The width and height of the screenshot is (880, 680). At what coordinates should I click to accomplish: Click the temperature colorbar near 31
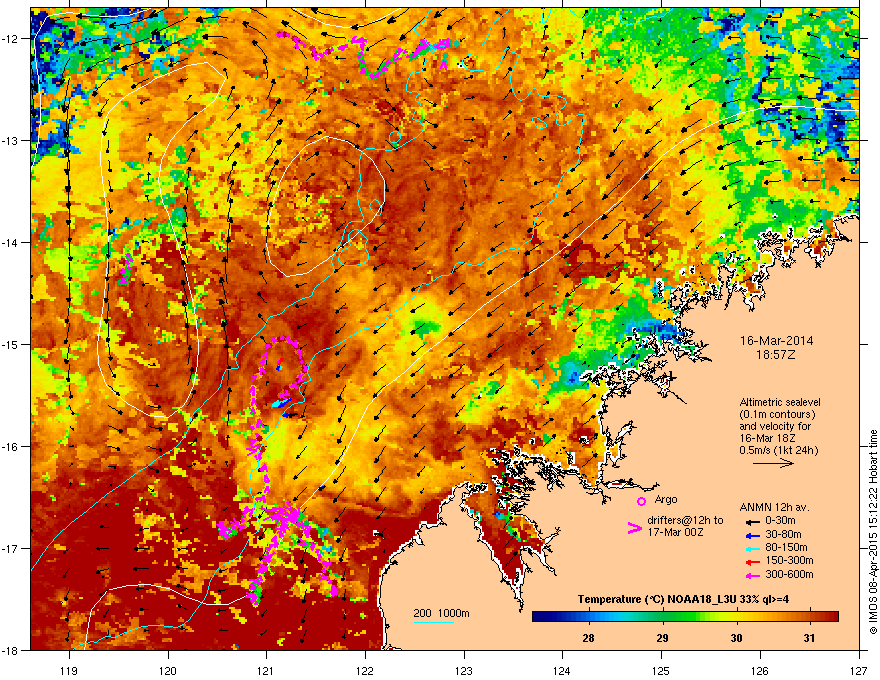tap(809, 617)
